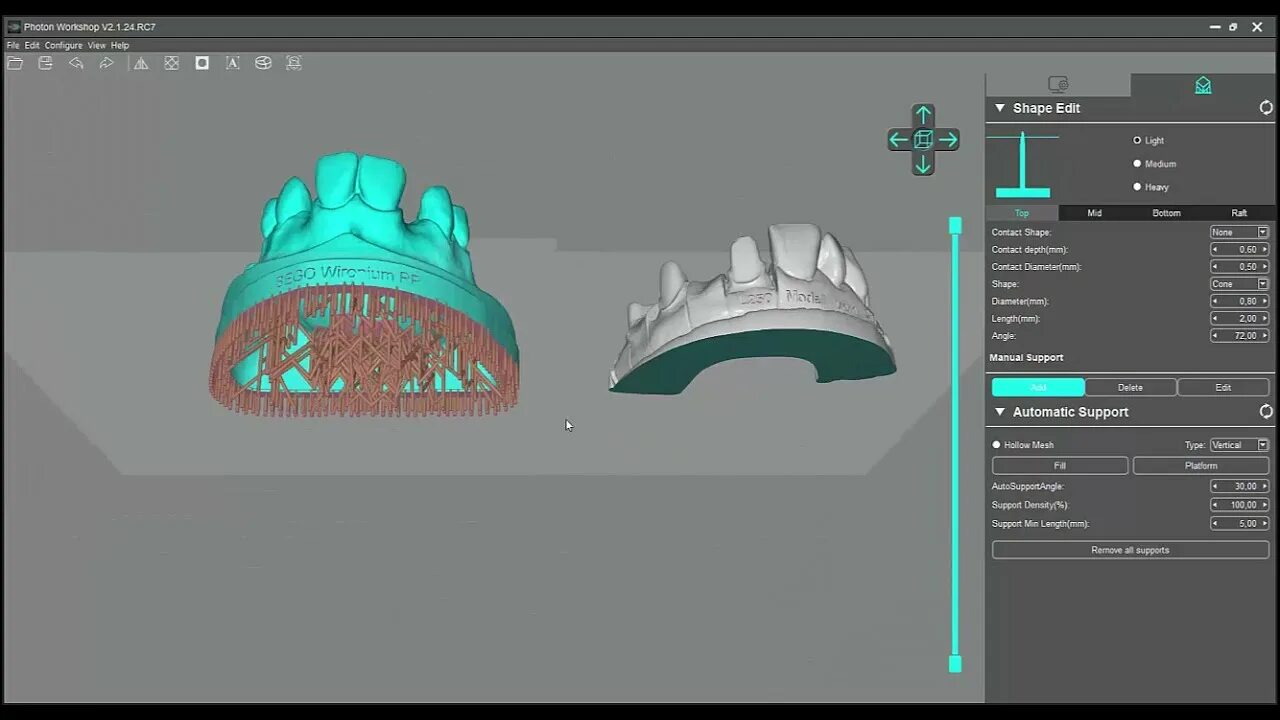Rotate view with the left arrow
1280x720 pixels.
898,140
